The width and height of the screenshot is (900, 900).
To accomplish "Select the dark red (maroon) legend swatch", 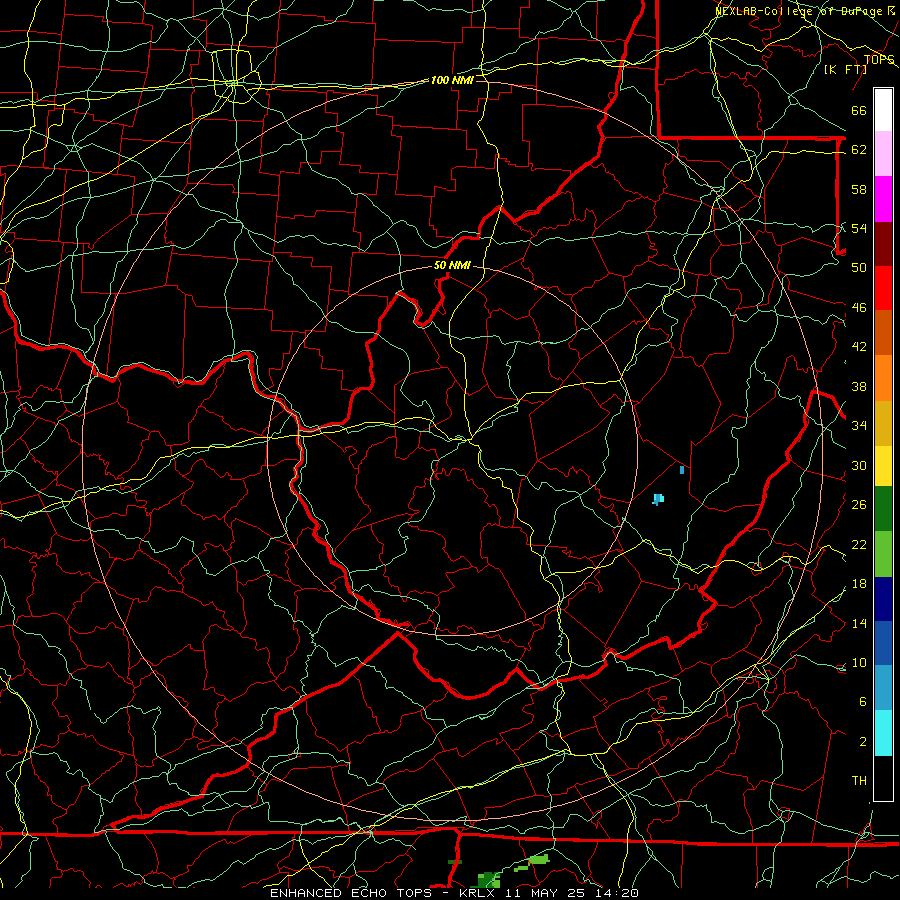I will [883, 244].
